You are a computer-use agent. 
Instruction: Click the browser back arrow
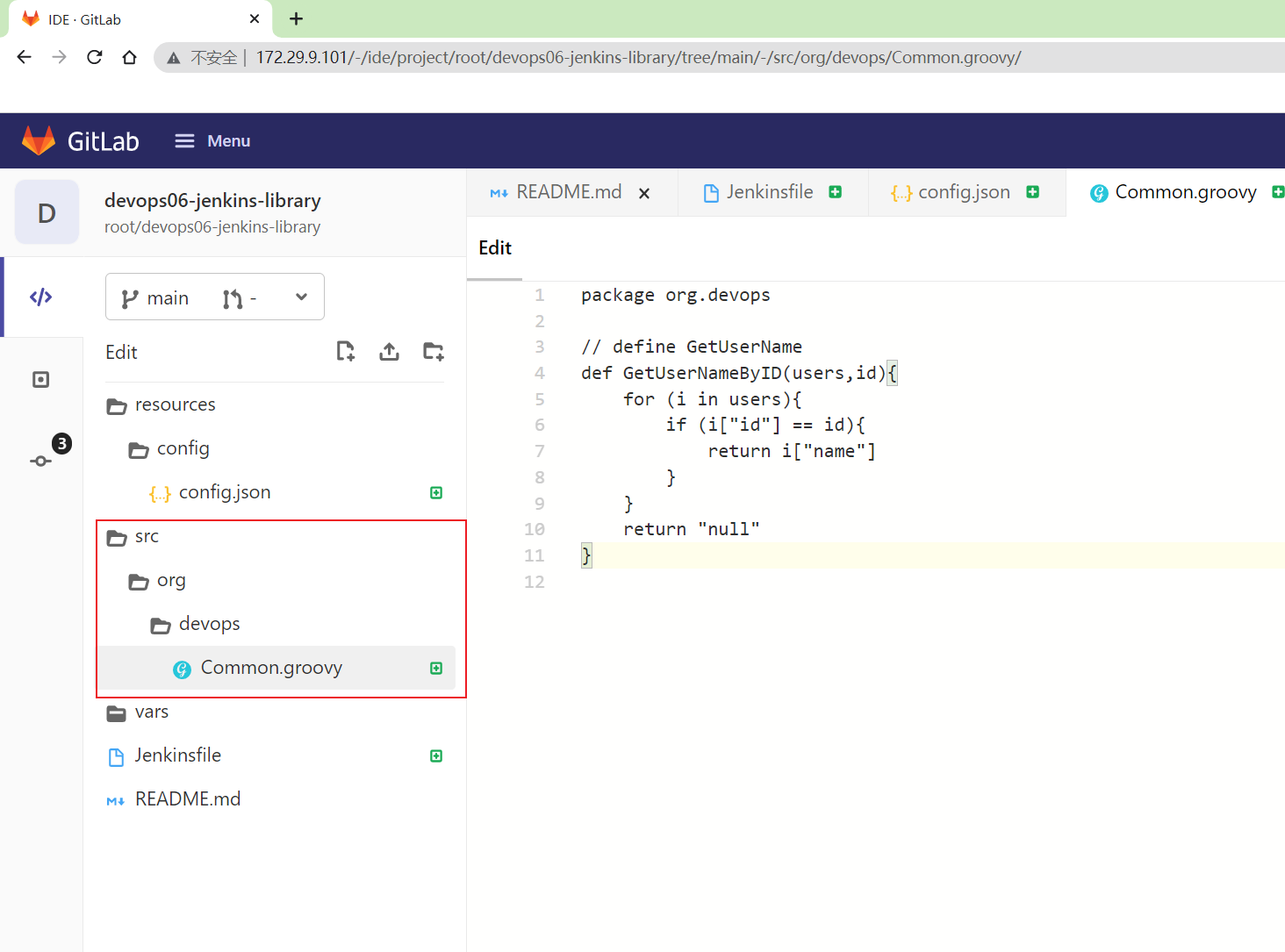click(x=24, y=57)
